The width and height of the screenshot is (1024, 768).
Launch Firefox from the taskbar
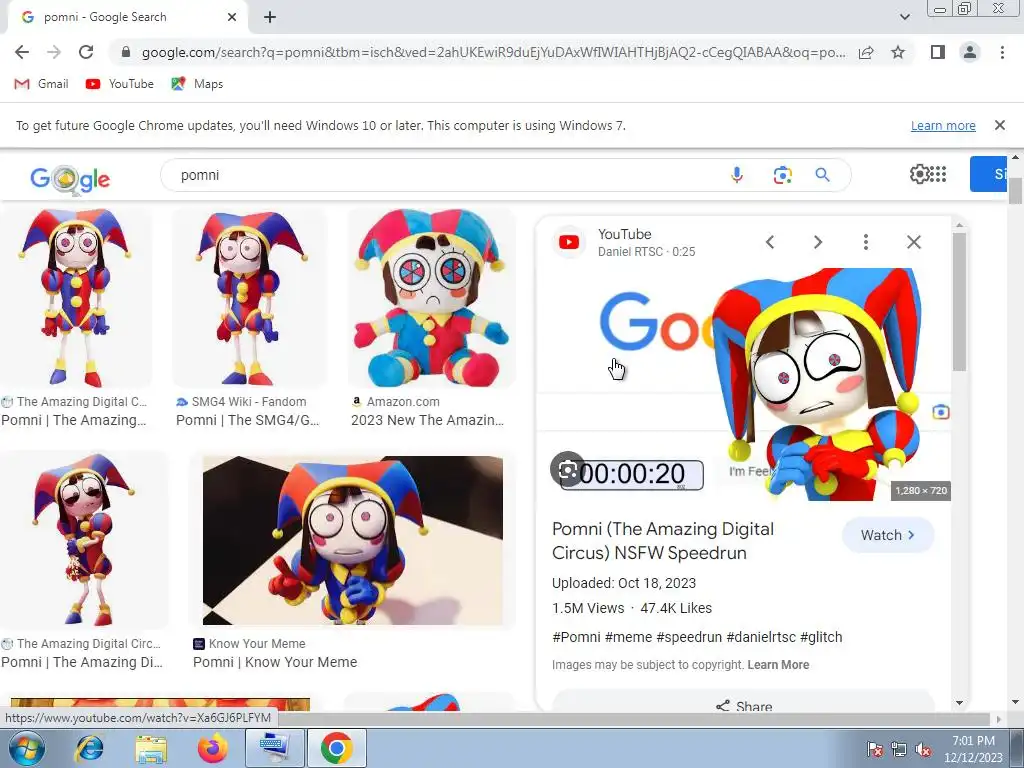click(x=213, y=748)
